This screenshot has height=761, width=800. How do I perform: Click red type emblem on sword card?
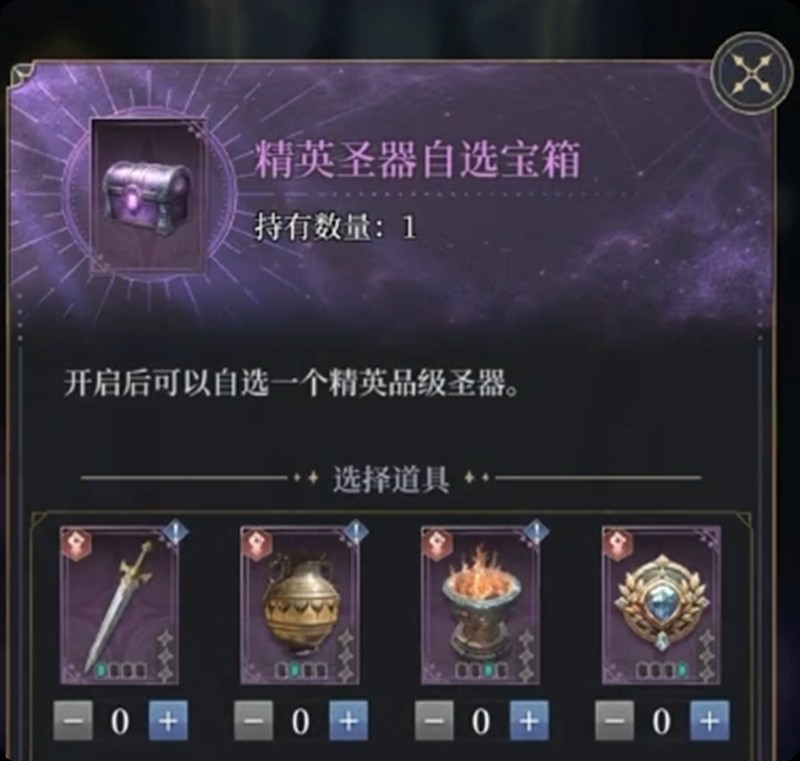point(76,544)
